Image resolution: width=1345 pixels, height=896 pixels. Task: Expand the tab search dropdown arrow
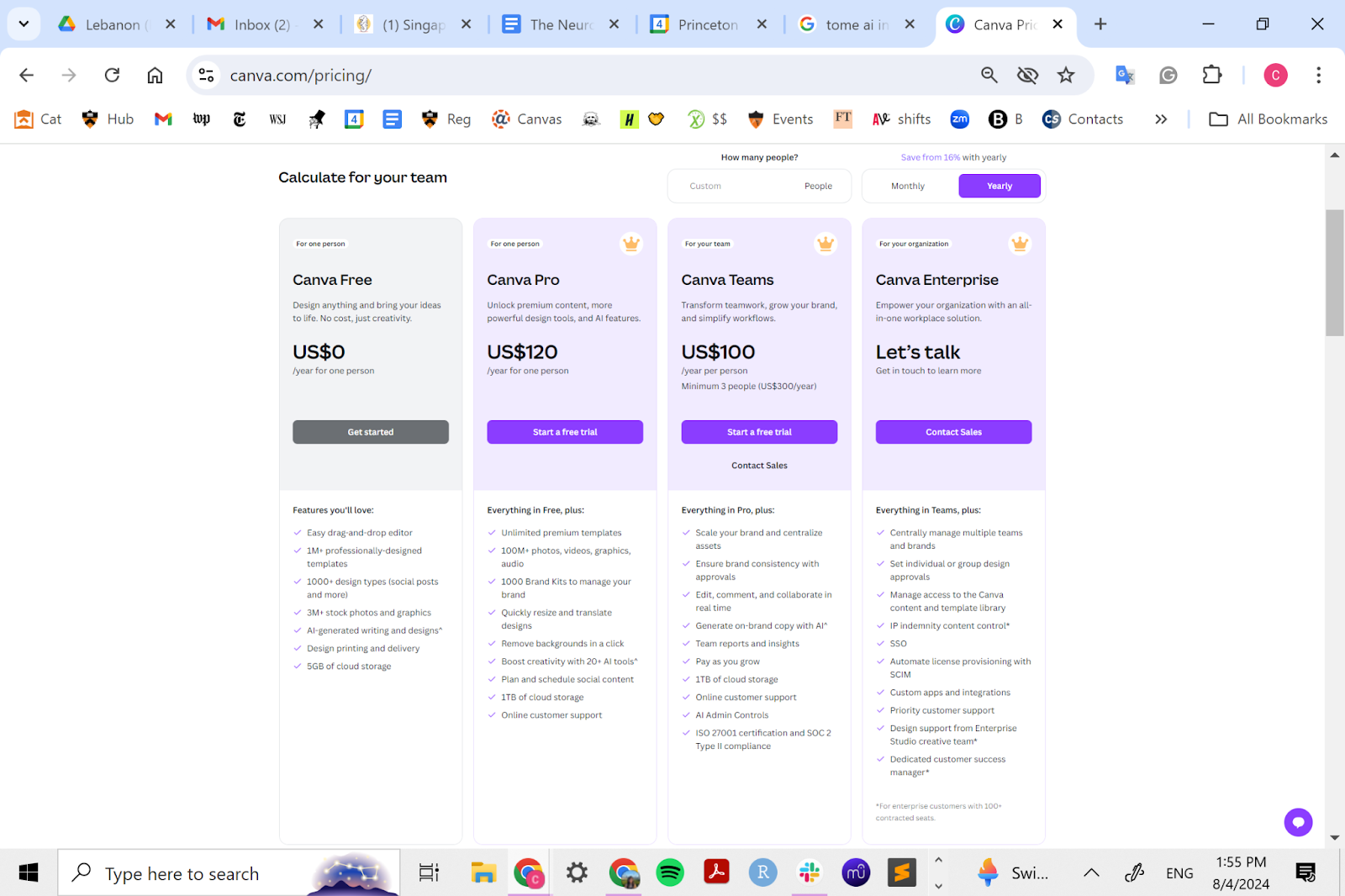[24, 24]
